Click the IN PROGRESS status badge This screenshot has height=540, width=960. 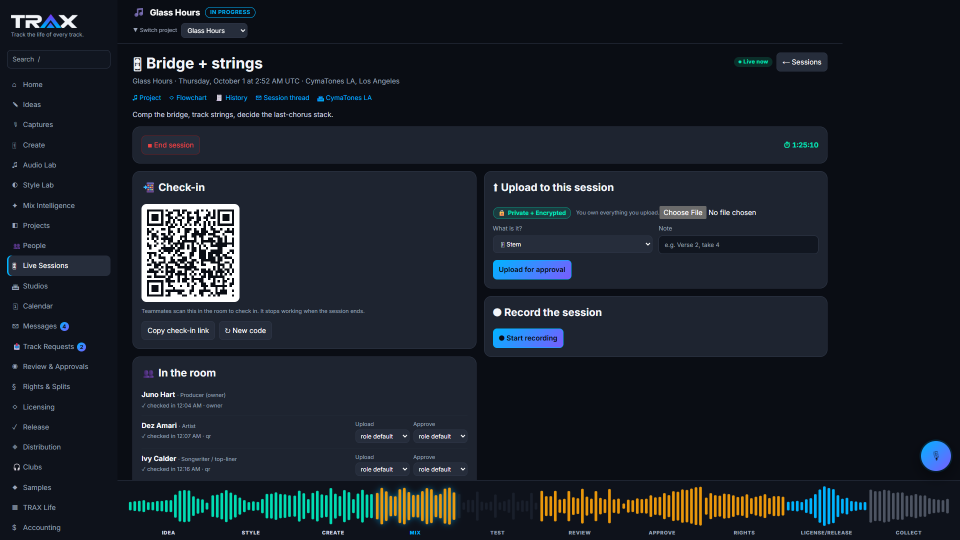click(x=230, y=12)
